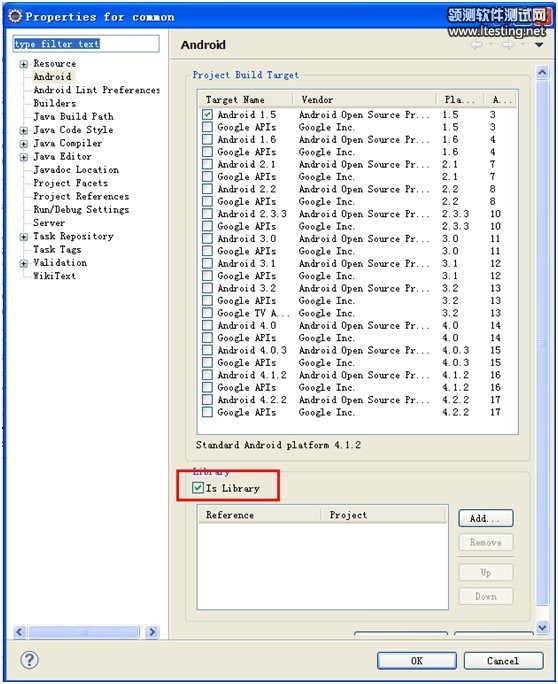The width and height of the screenshot is (558, 684).
Task: Check the Android 1.6 target checkbox
Action: click(x=207, y=140)
